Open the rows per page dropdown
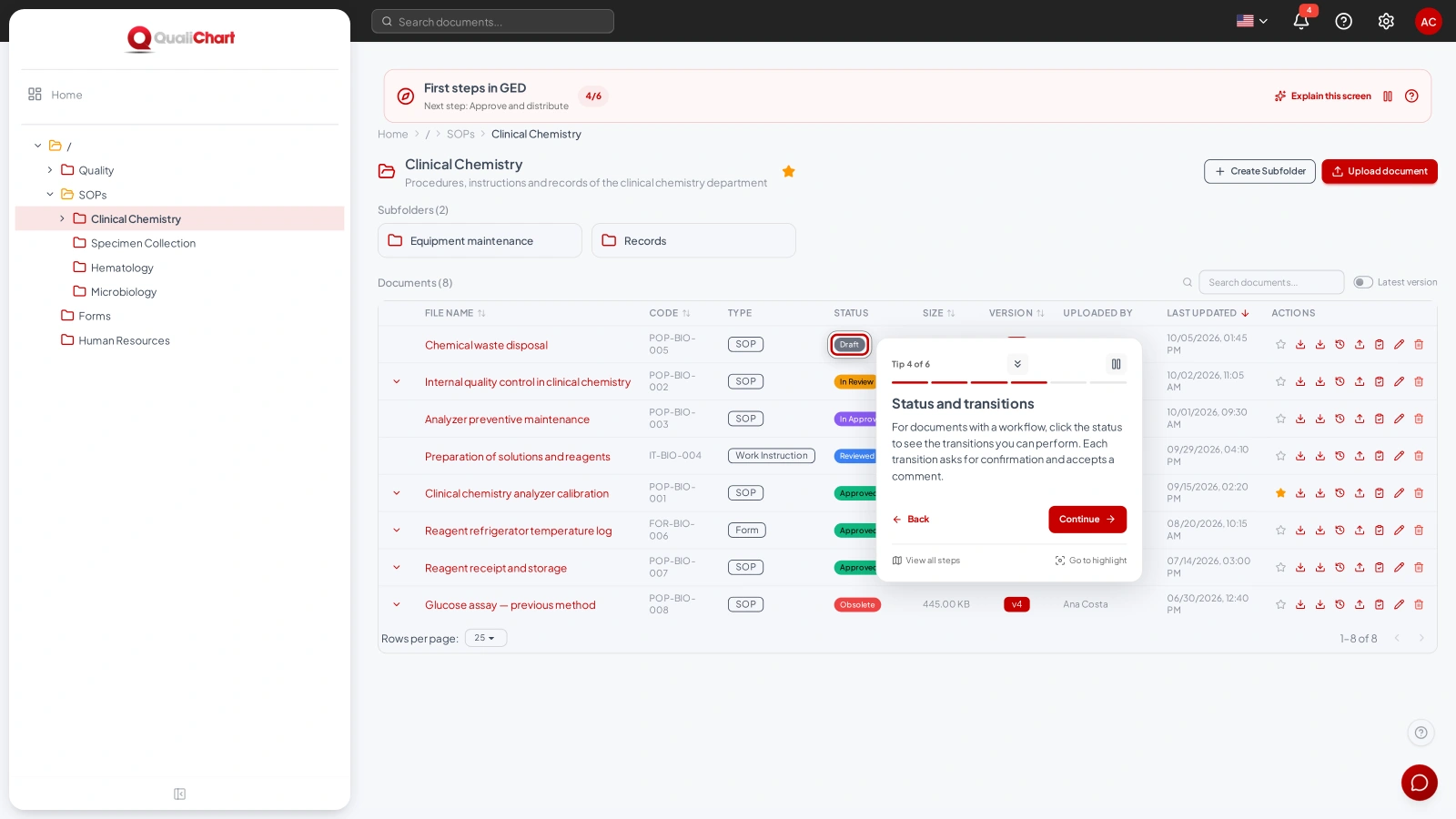 click(x=486, y=638)
